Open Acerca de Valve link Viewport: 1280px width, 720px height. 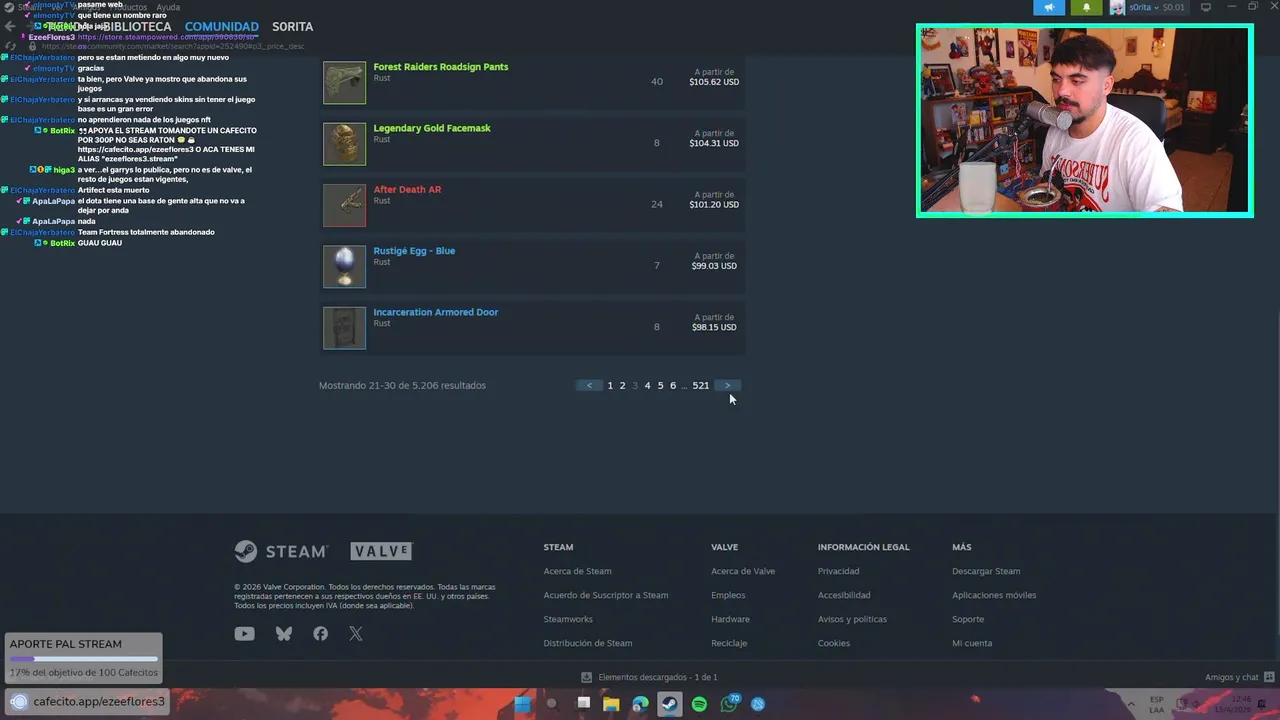point(743,571)
